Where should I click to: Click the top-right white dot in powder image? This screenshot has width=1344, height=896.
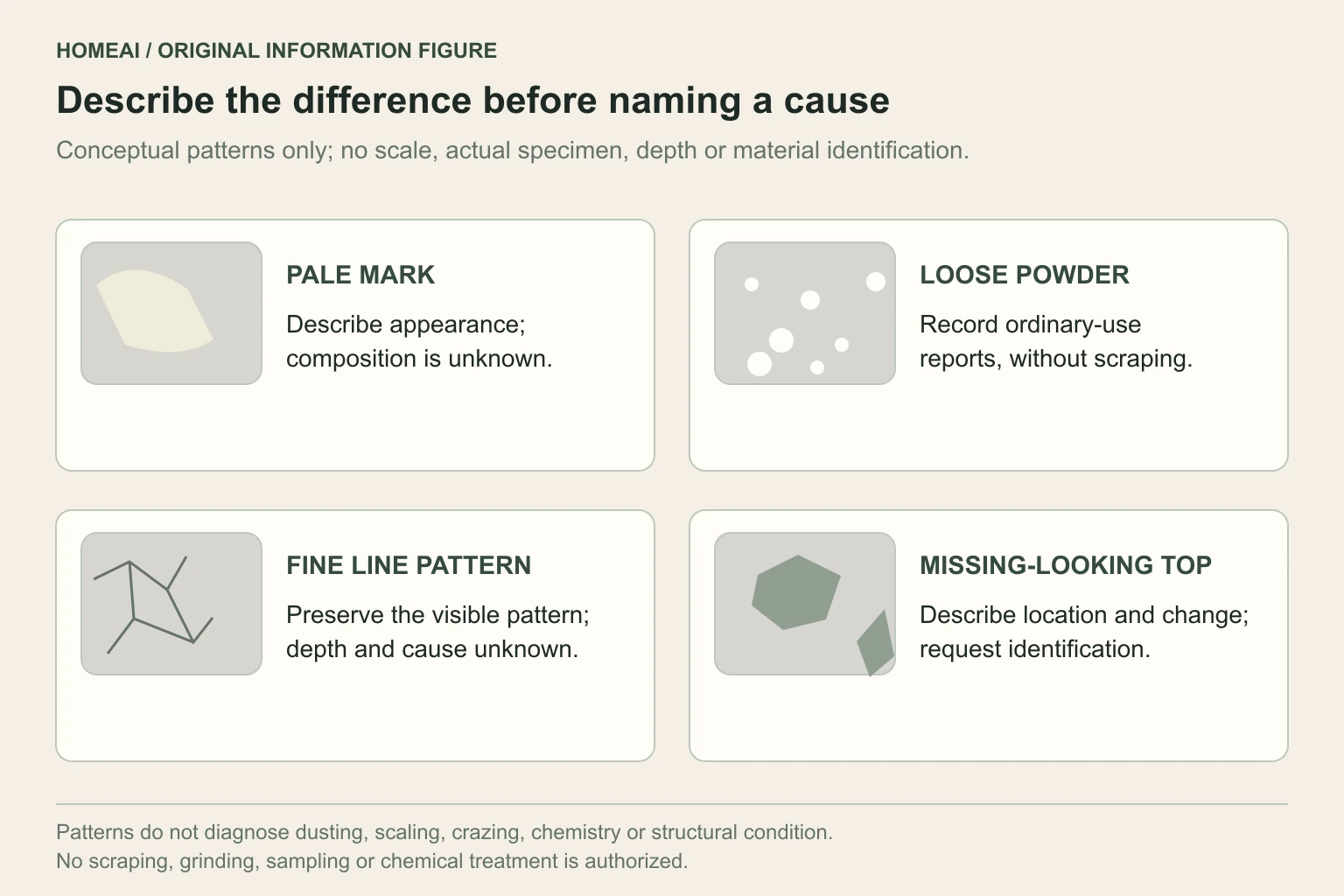876,282
